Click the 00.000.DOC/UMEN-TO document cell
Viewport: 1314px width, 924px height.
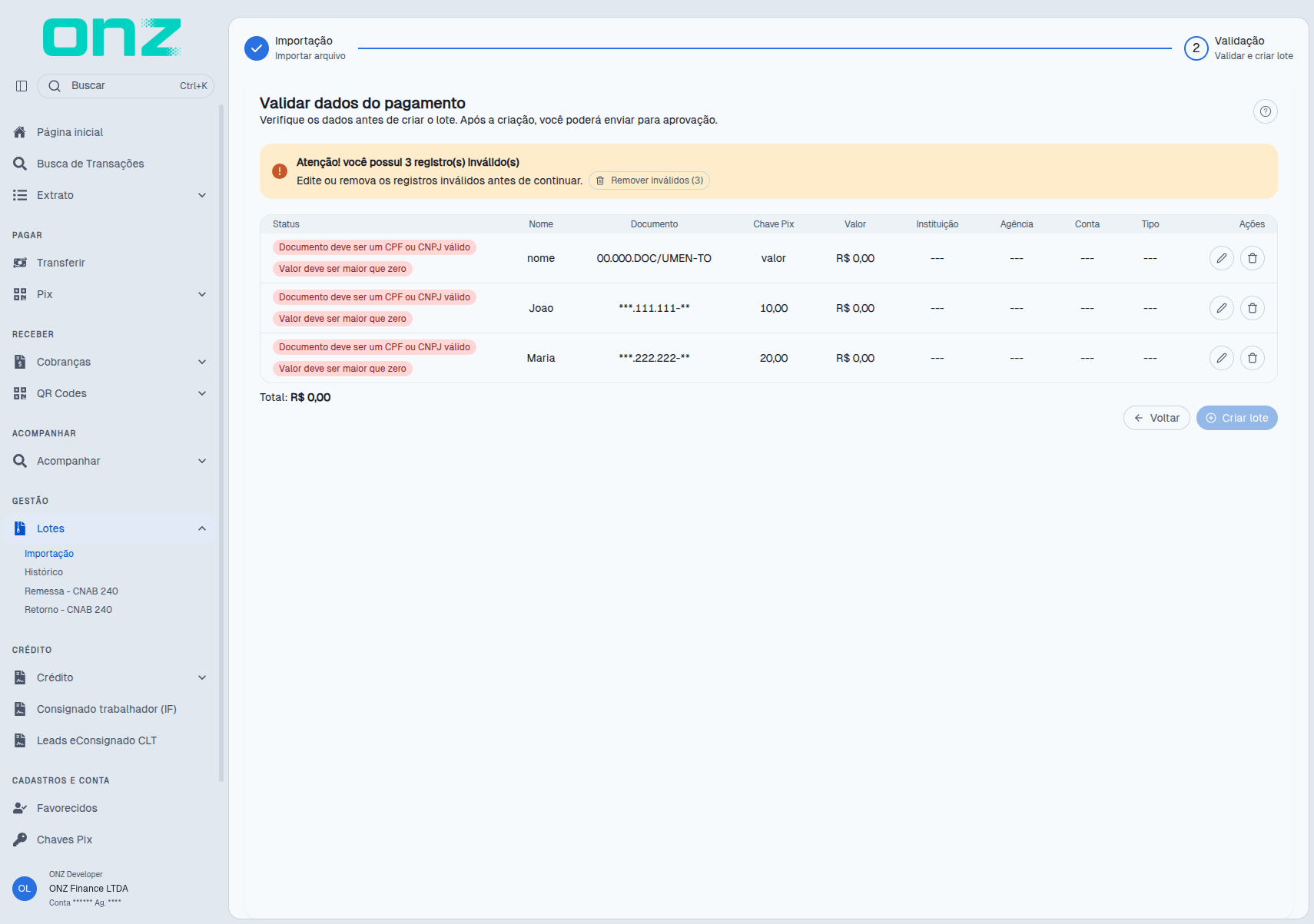[654, 258]
